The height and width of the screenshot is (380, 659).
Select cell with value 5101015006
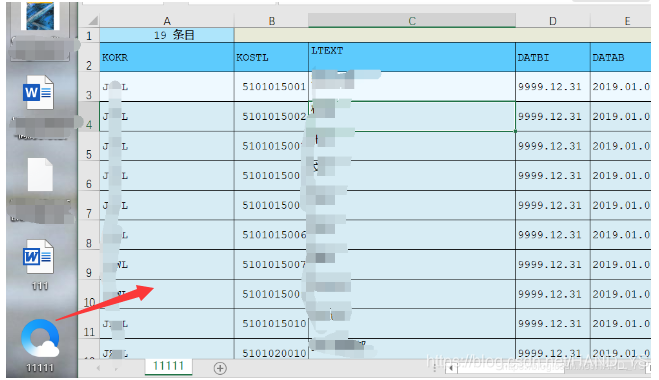coord(272,235)
